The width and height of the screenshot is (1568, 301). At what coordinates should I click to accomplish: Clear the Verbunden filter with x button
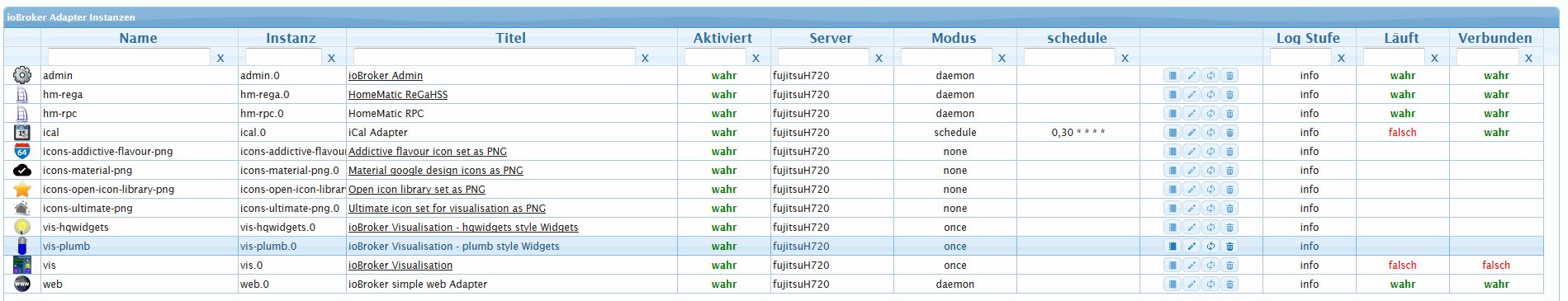pos(1528,58)
